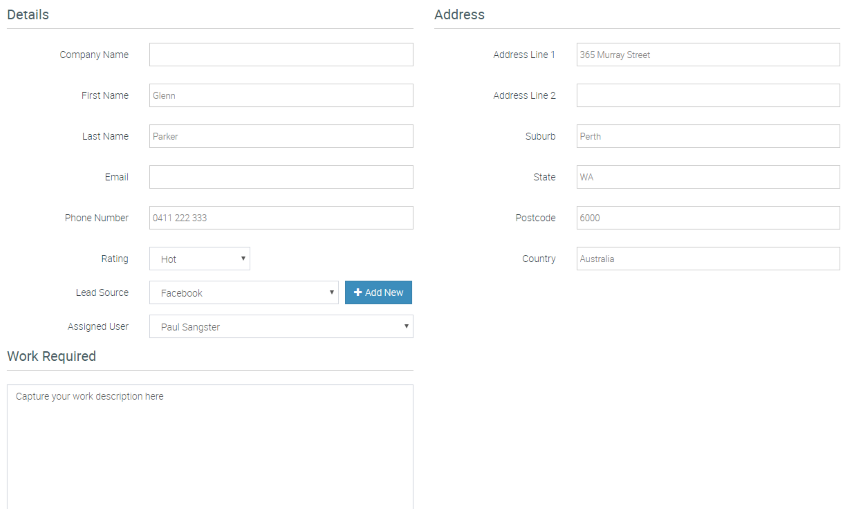
Task: Select the Address Line 1 field
Action: coord(708,55)
